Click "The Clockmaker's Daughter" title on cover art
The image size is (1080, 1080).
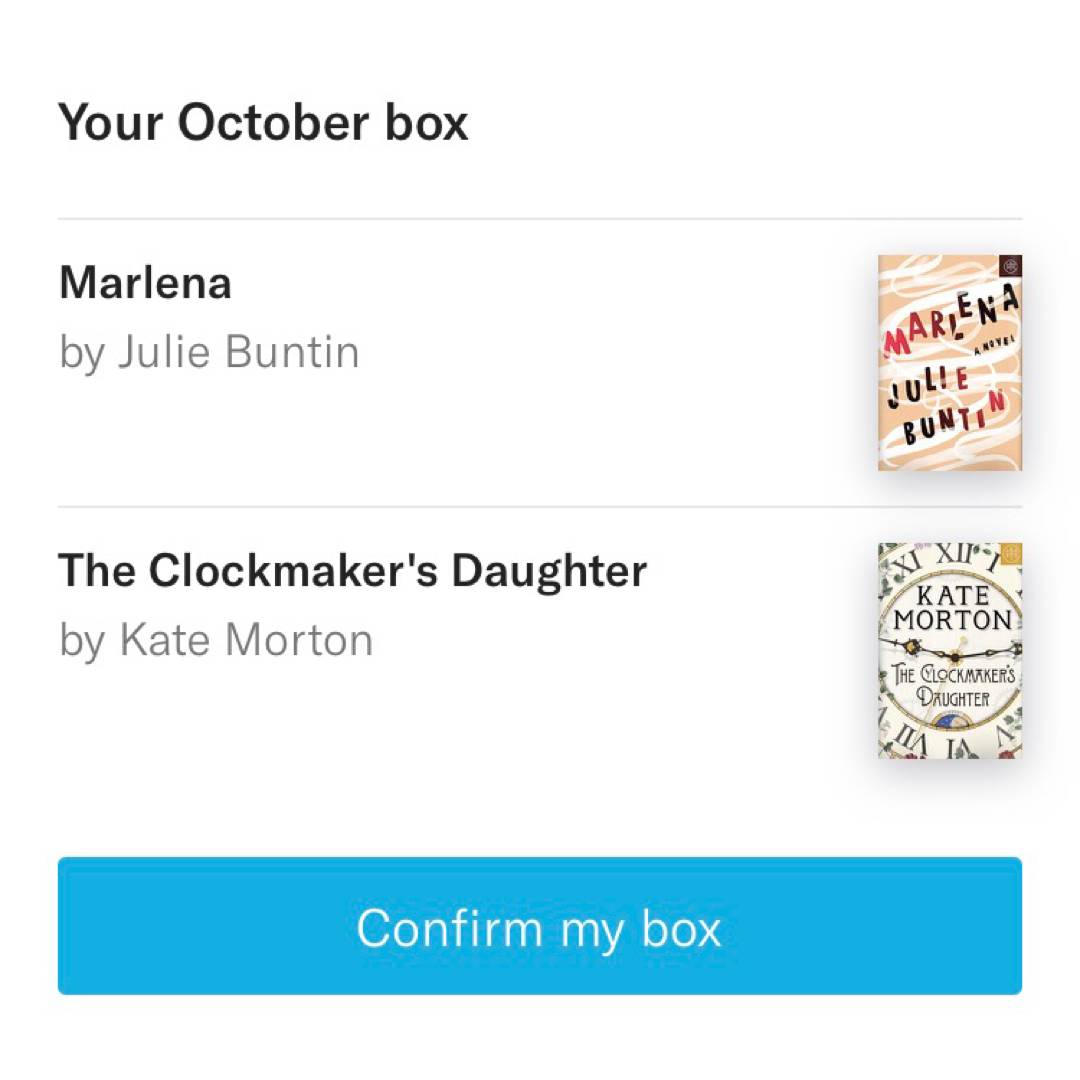point(952,686)
